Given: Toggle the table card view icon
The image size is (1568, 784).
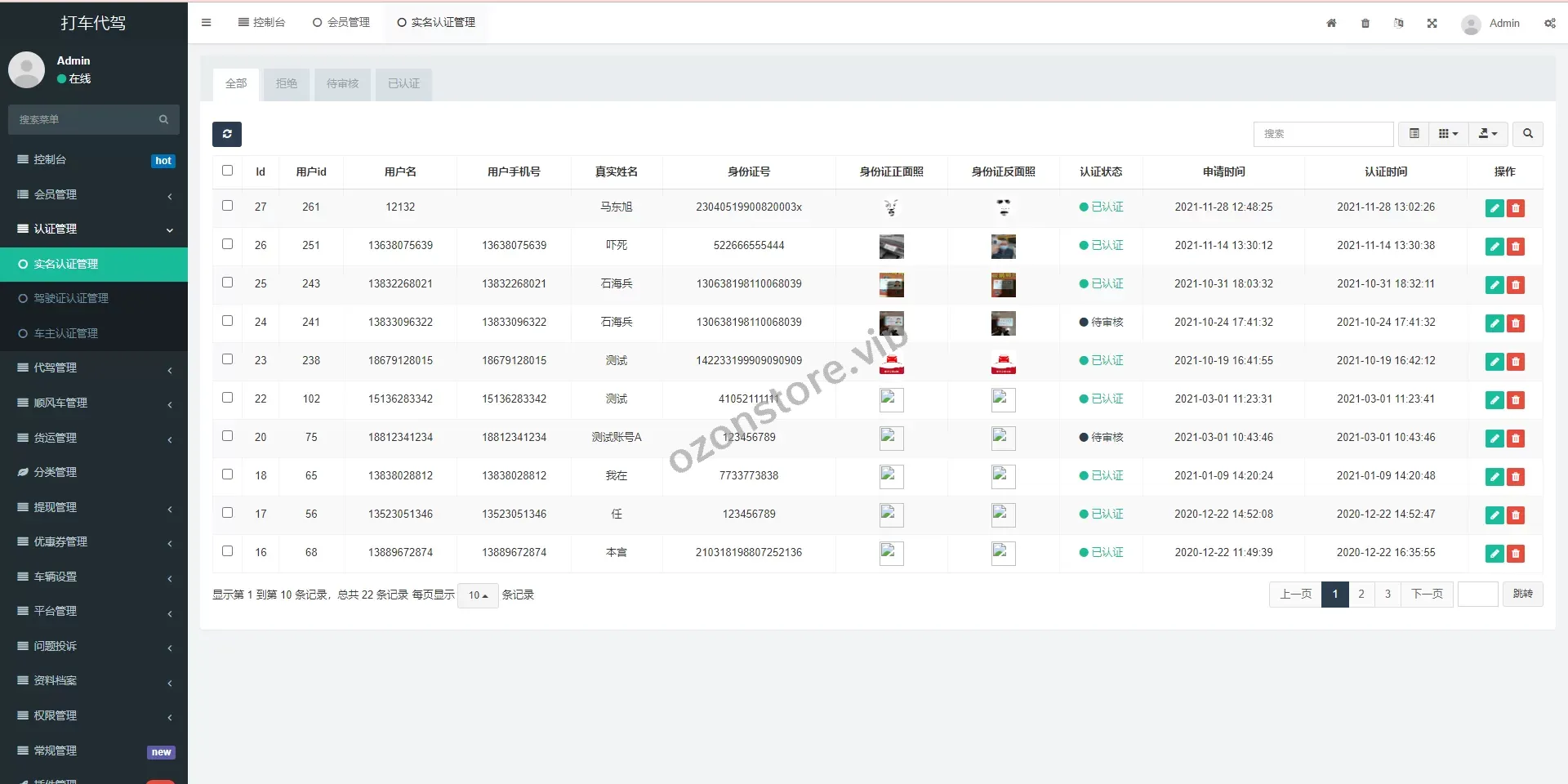Looking at the screenshot, I should tap(1414, 134).
